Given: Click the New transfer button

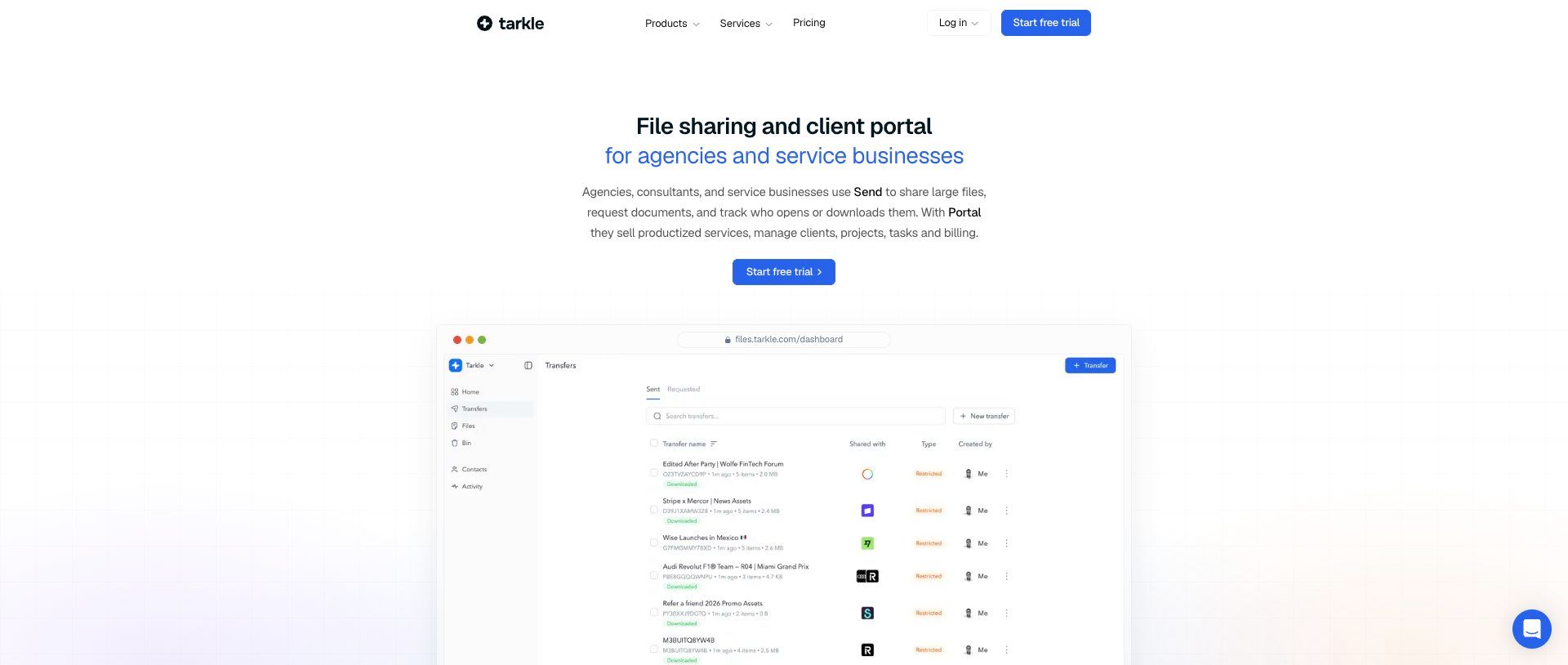Looking at the screenshot, I should [x=984, y=417].
